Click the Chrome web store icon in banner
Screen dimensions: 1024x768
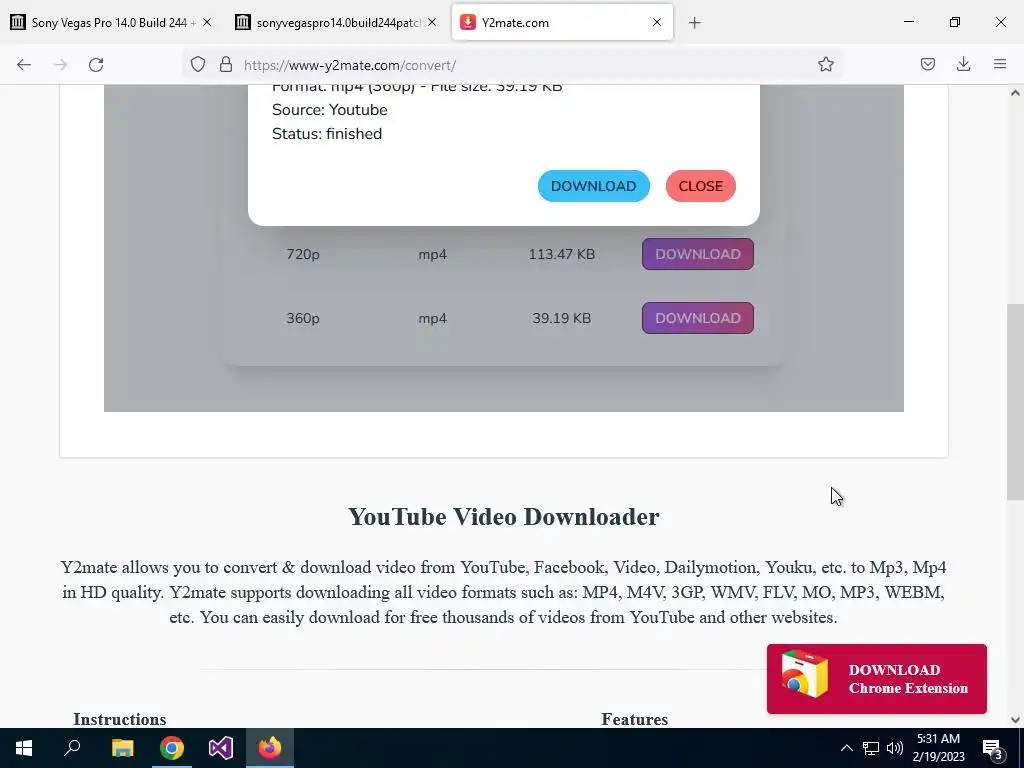click(x=804, y=675)
